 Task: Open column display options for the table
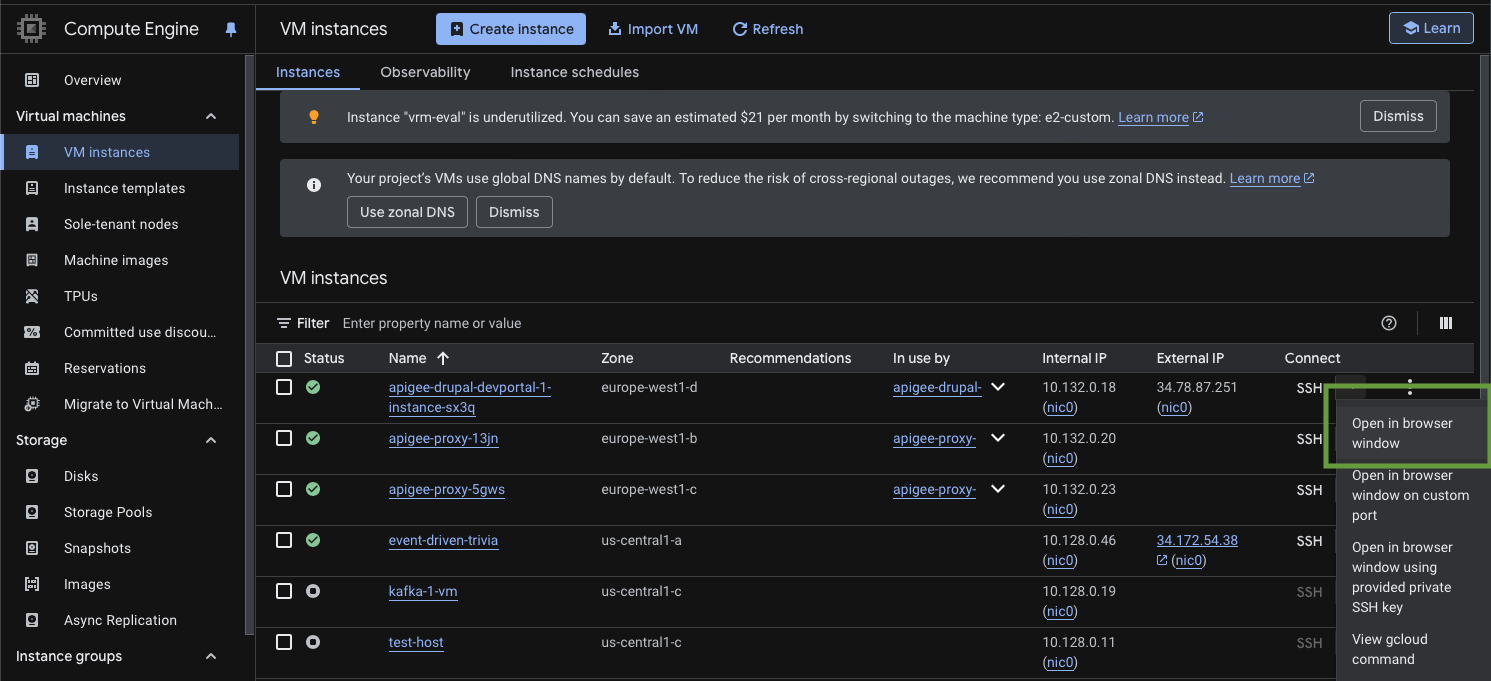coord(1445,323)
